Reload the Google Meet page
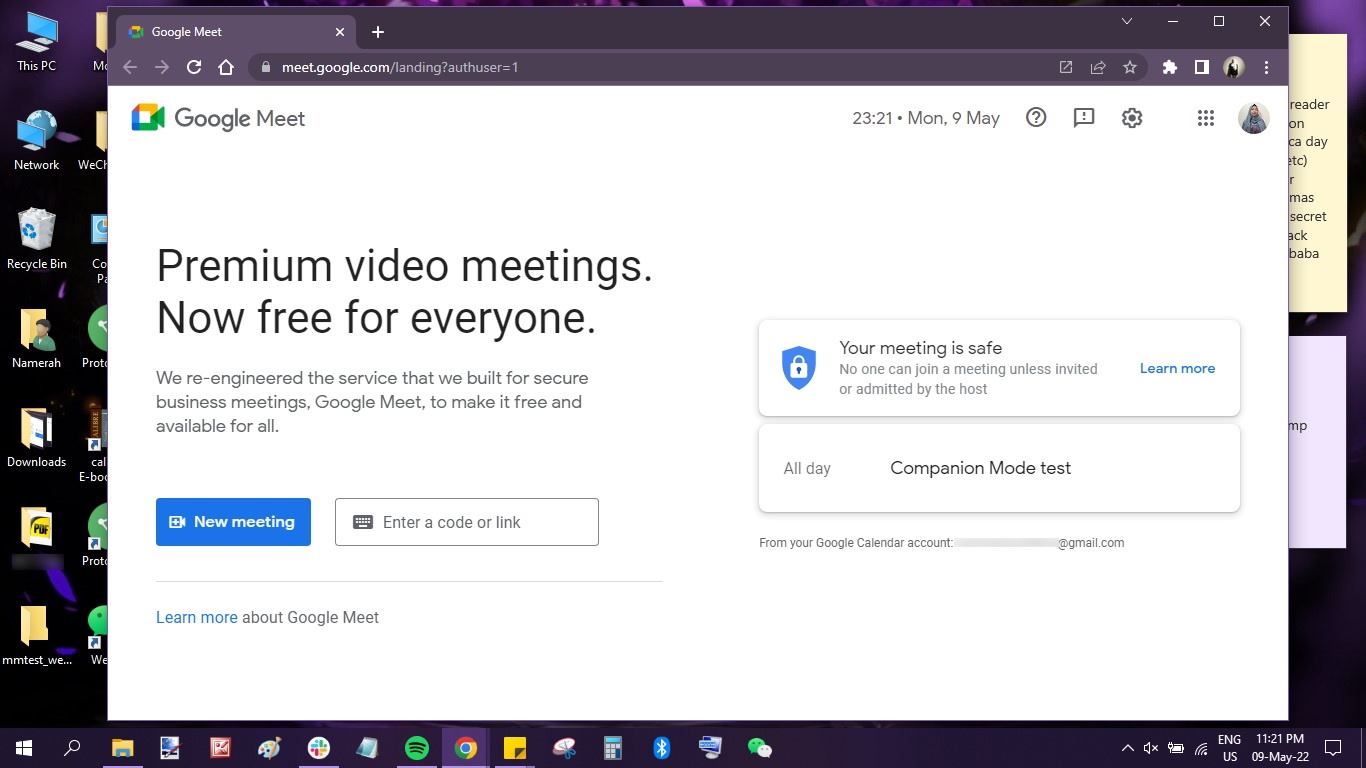This screenshot has height=768, width=1366. click(x=194, y=67)
